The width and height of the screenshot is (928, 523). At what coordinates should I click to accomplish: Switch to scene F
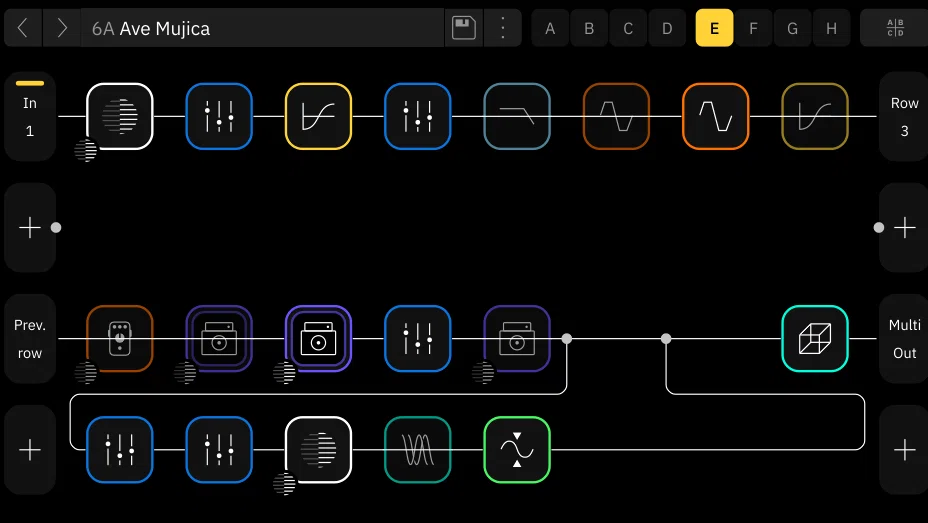[x=753, y=28]
